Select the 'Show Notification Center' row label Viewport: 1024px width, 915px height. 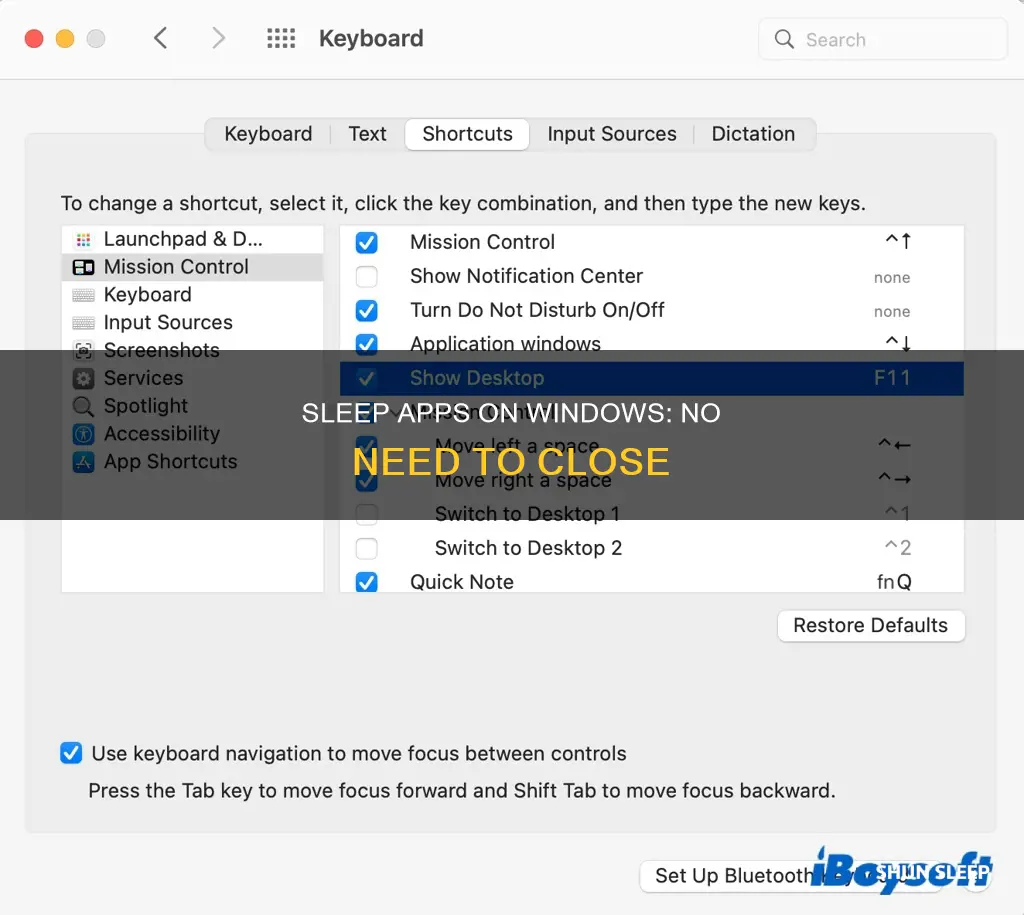tap(526, 276)
